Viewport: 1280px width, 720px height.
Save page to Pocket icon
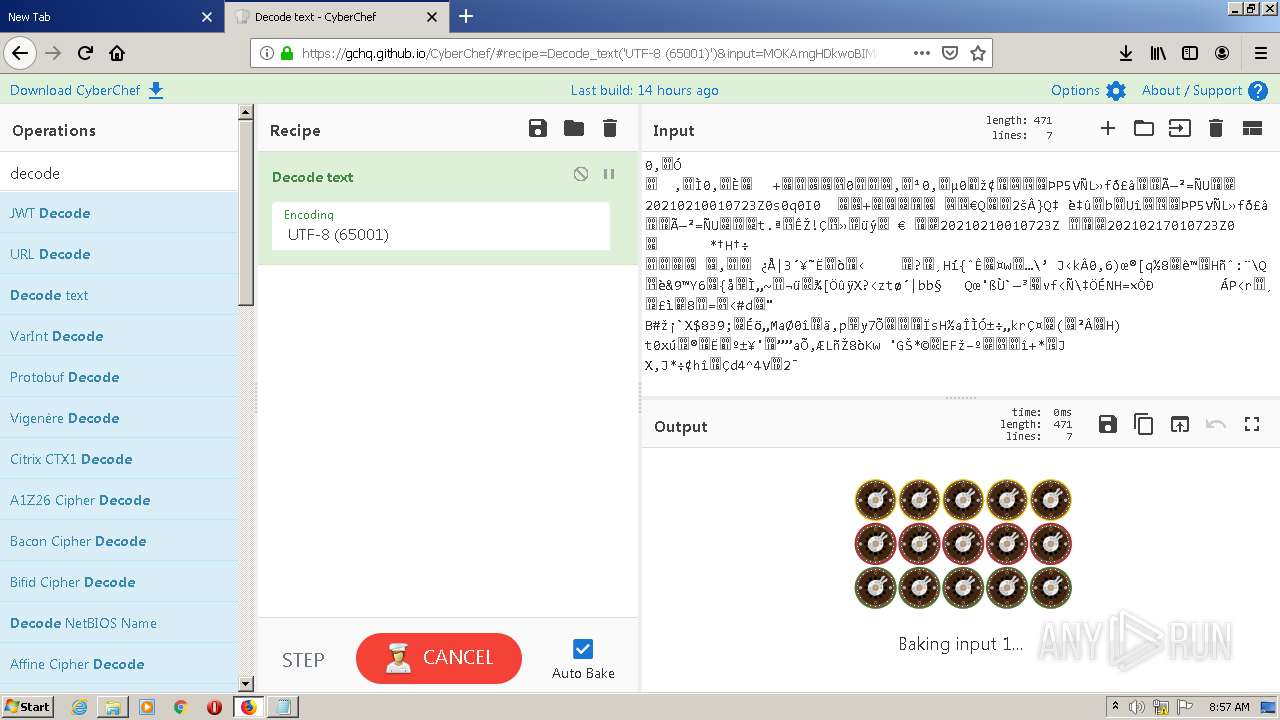tap(950, 53)
